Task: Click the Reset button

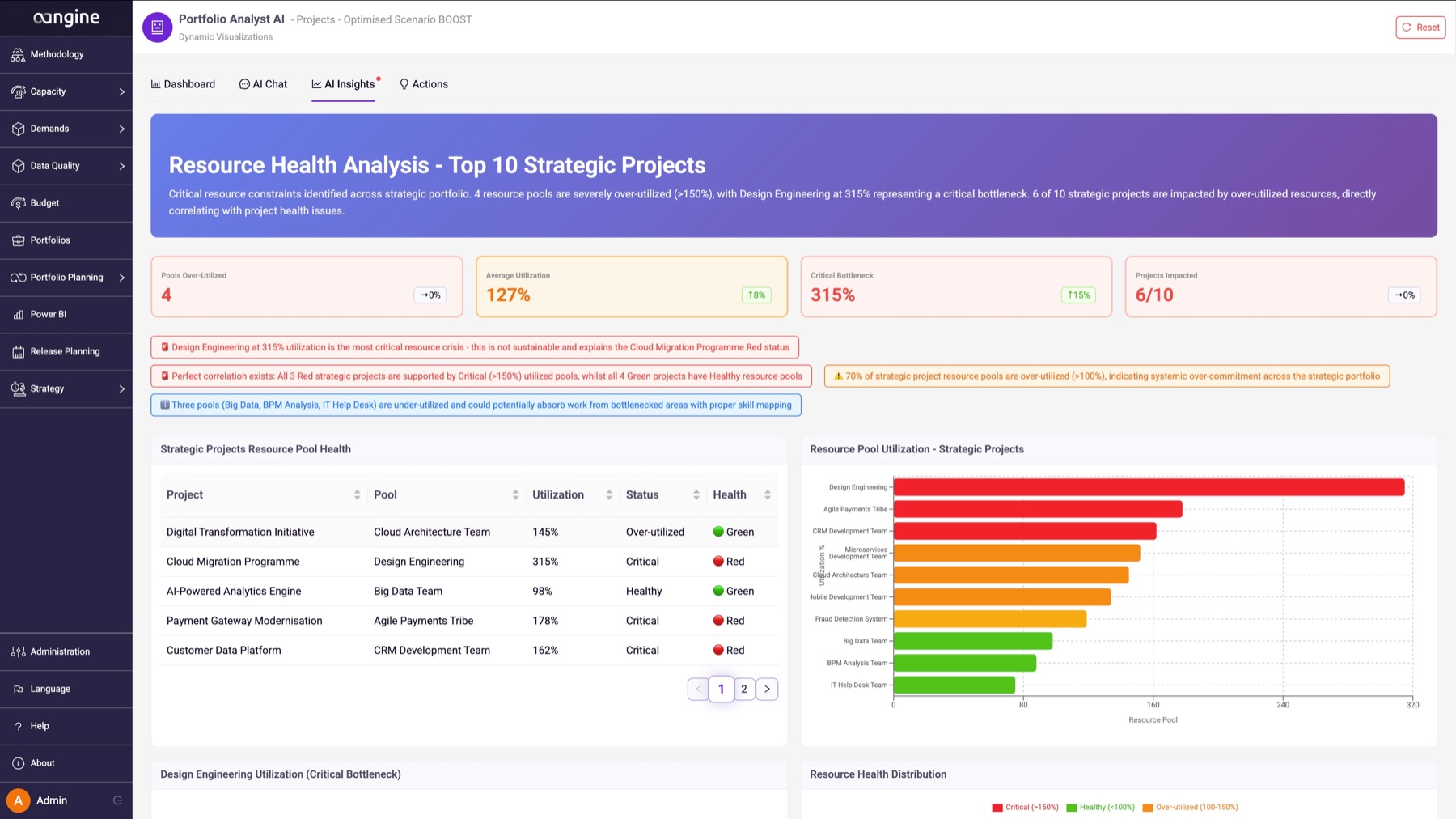Action: pyautogui.click(x=1420, y=28)
